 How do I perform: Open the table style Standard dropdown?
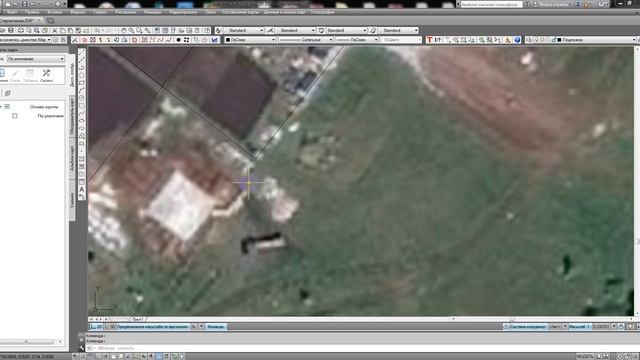point(347,31)
